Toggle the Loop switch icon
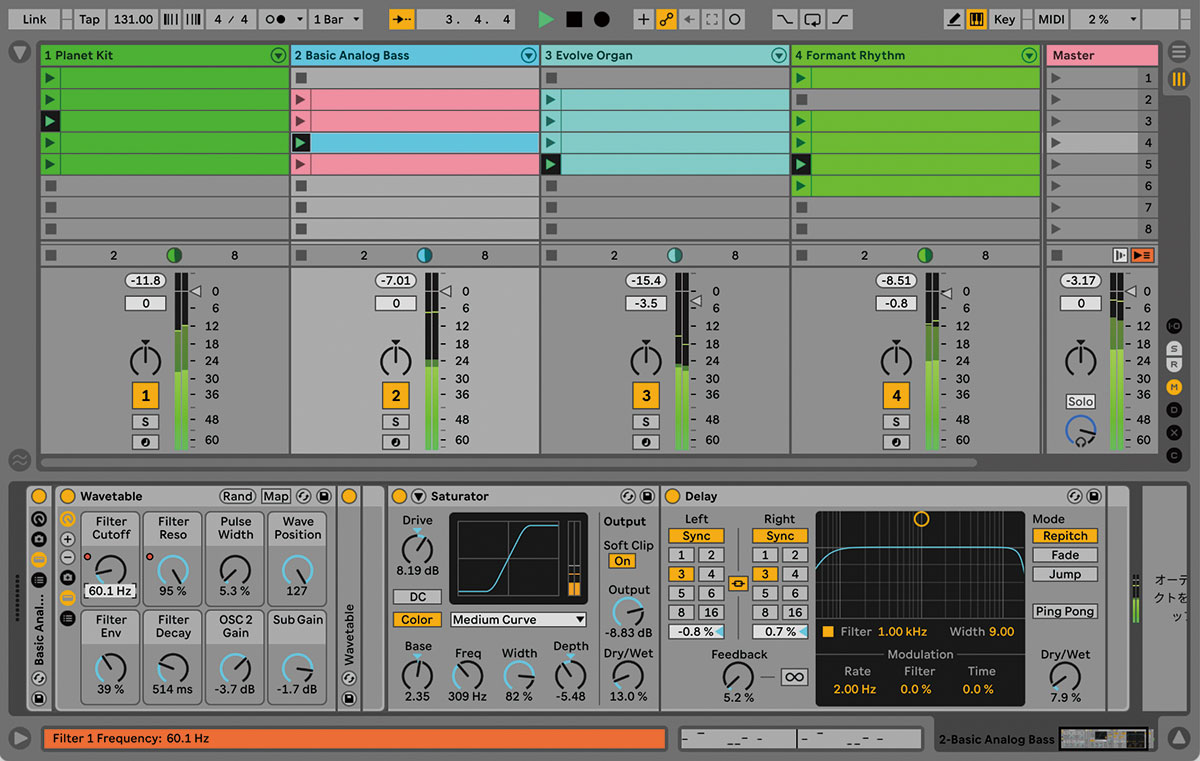The image size is (1200, 761). tap(812, 19)
